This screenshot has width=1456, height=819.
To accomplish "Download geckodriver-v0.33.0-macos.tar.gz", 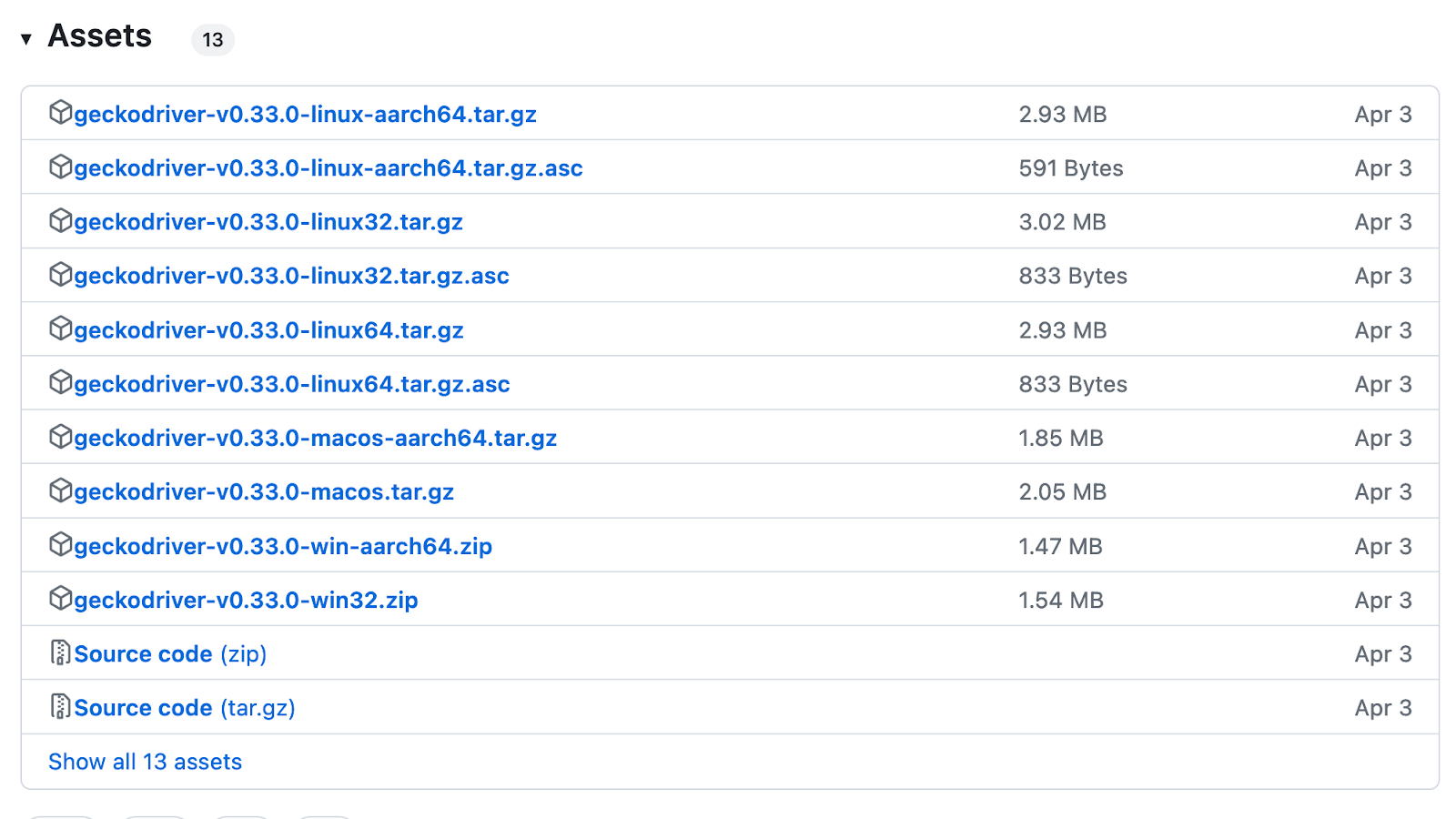I will (264, 492).
